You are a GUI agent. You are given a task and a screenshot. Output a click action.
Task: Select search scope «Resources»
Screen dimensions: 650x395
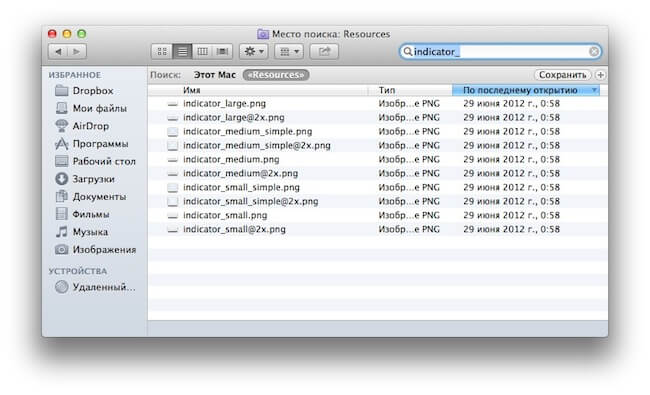tap(276, 75)
